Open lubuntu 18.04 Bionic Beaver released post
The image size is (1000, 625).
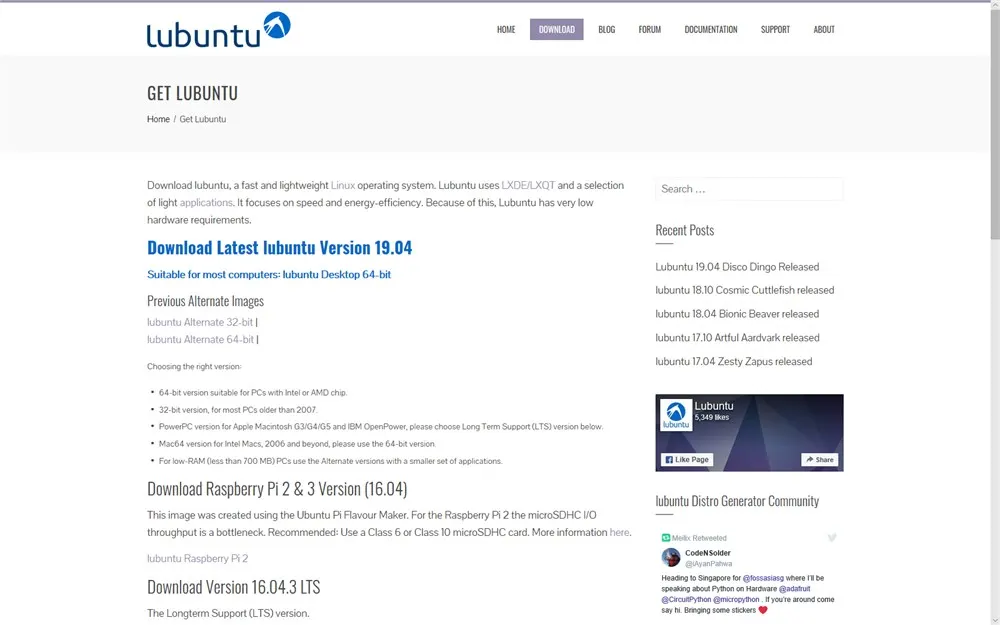tap(737, 314)
